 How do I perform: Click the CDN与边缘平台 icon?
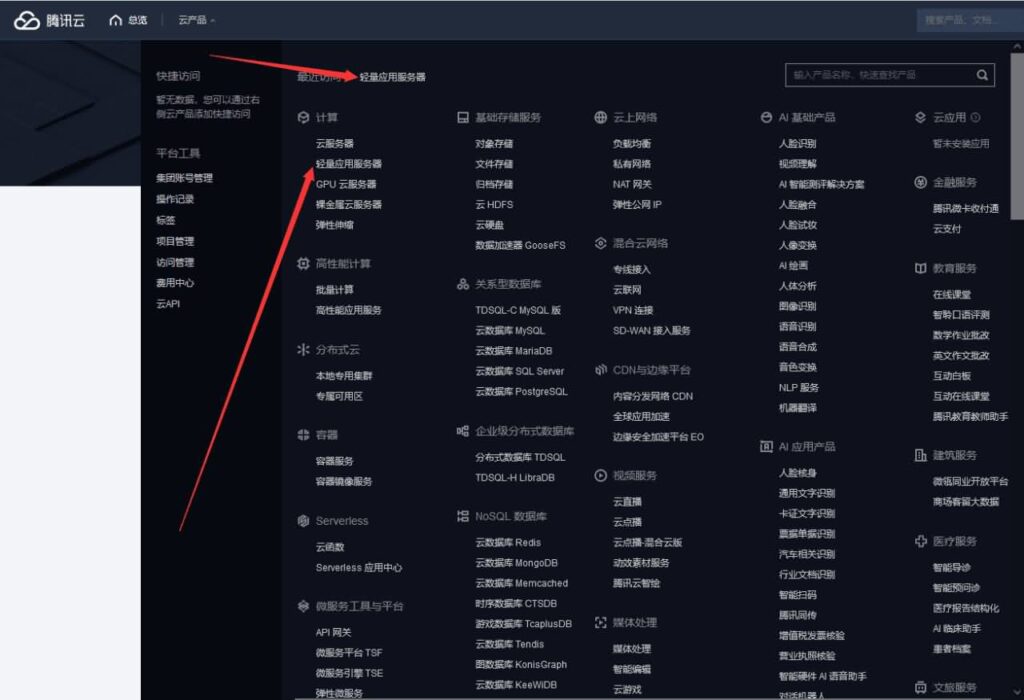600,370
